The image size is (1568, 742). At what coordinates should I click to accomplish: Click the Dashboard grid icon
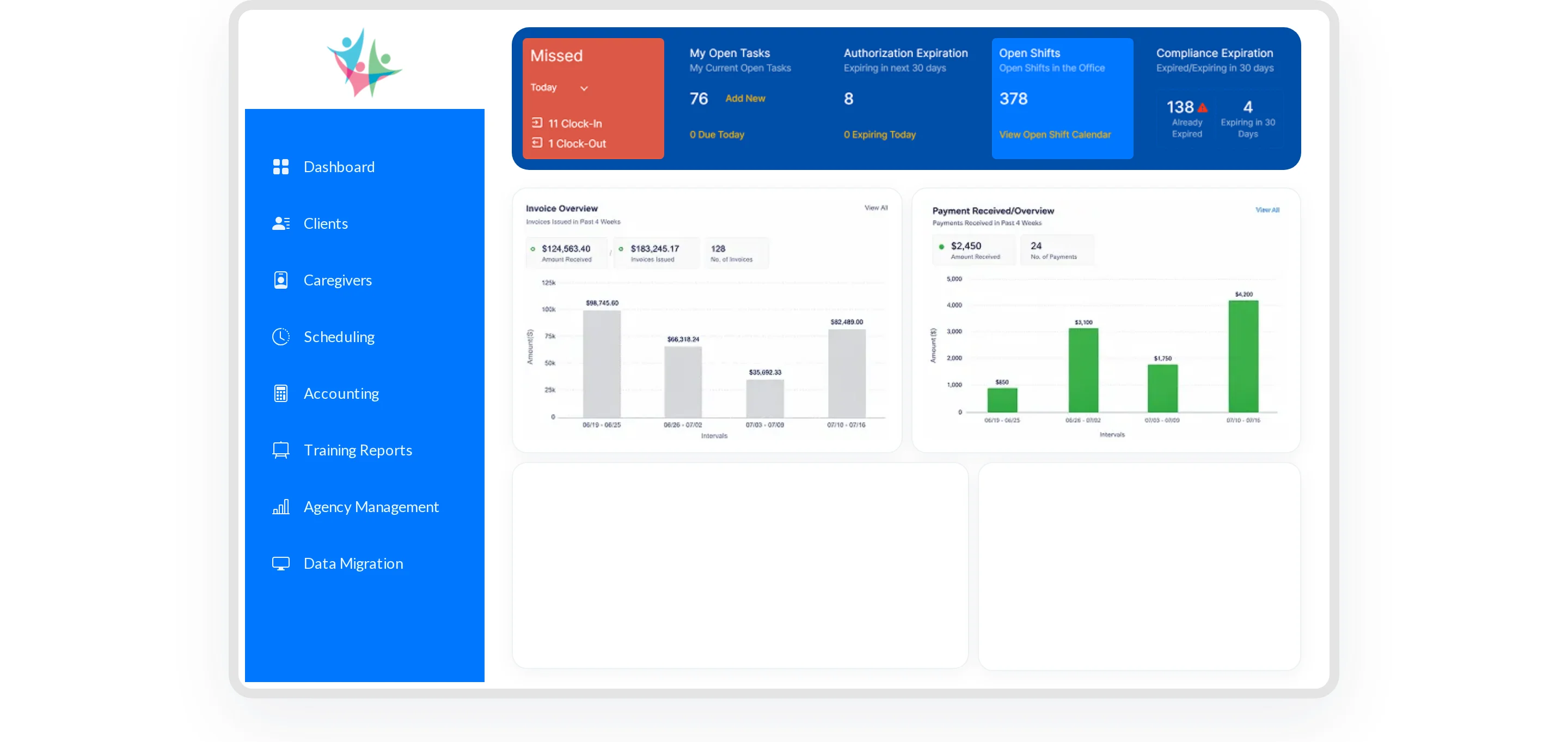coord(280,167)
